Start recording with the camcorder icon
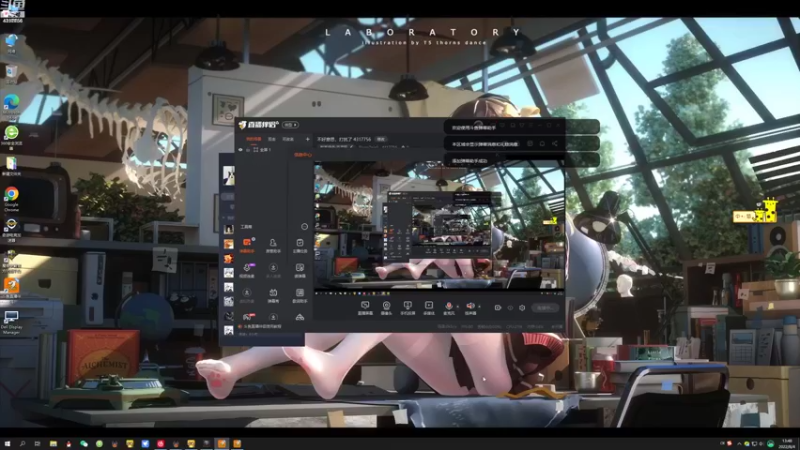 pyautogui.click(x=498, y=308)
